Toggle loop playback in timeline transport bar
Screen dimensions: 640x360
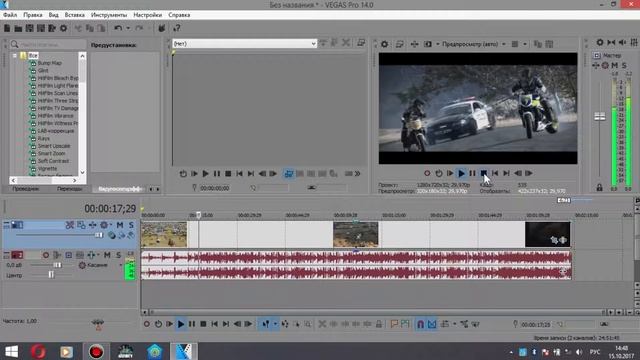point(158,324)
